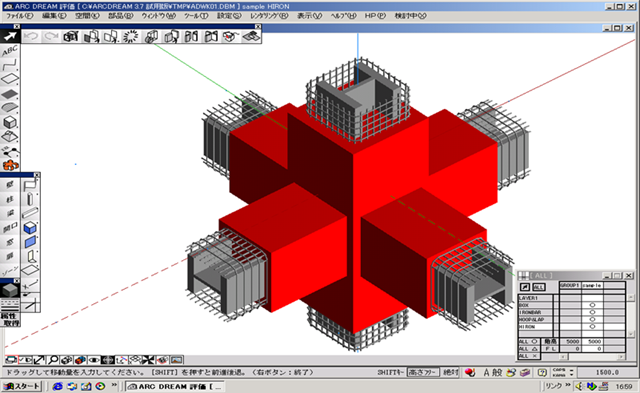
Task: Click the ALL button in layer panel
Action: 538,287
